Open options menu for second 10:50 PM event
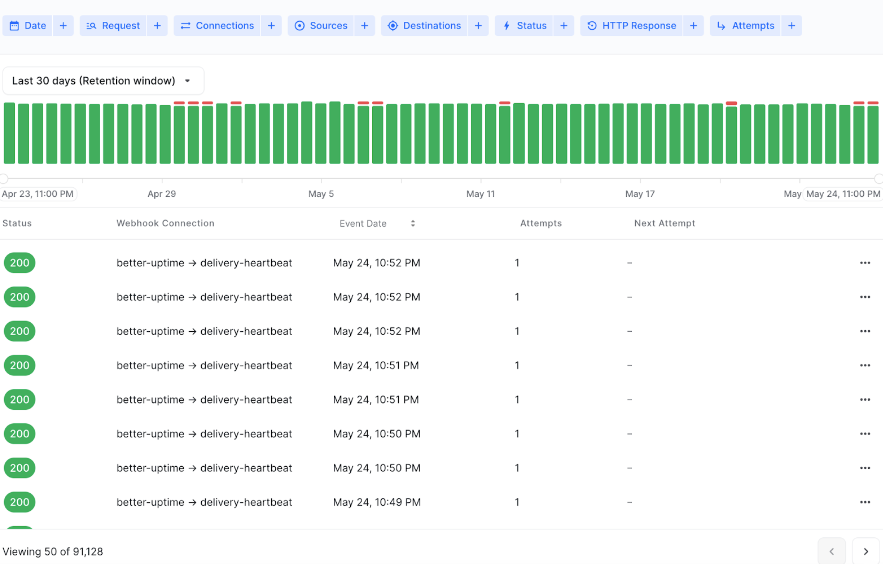 click(x=865, y=468)
